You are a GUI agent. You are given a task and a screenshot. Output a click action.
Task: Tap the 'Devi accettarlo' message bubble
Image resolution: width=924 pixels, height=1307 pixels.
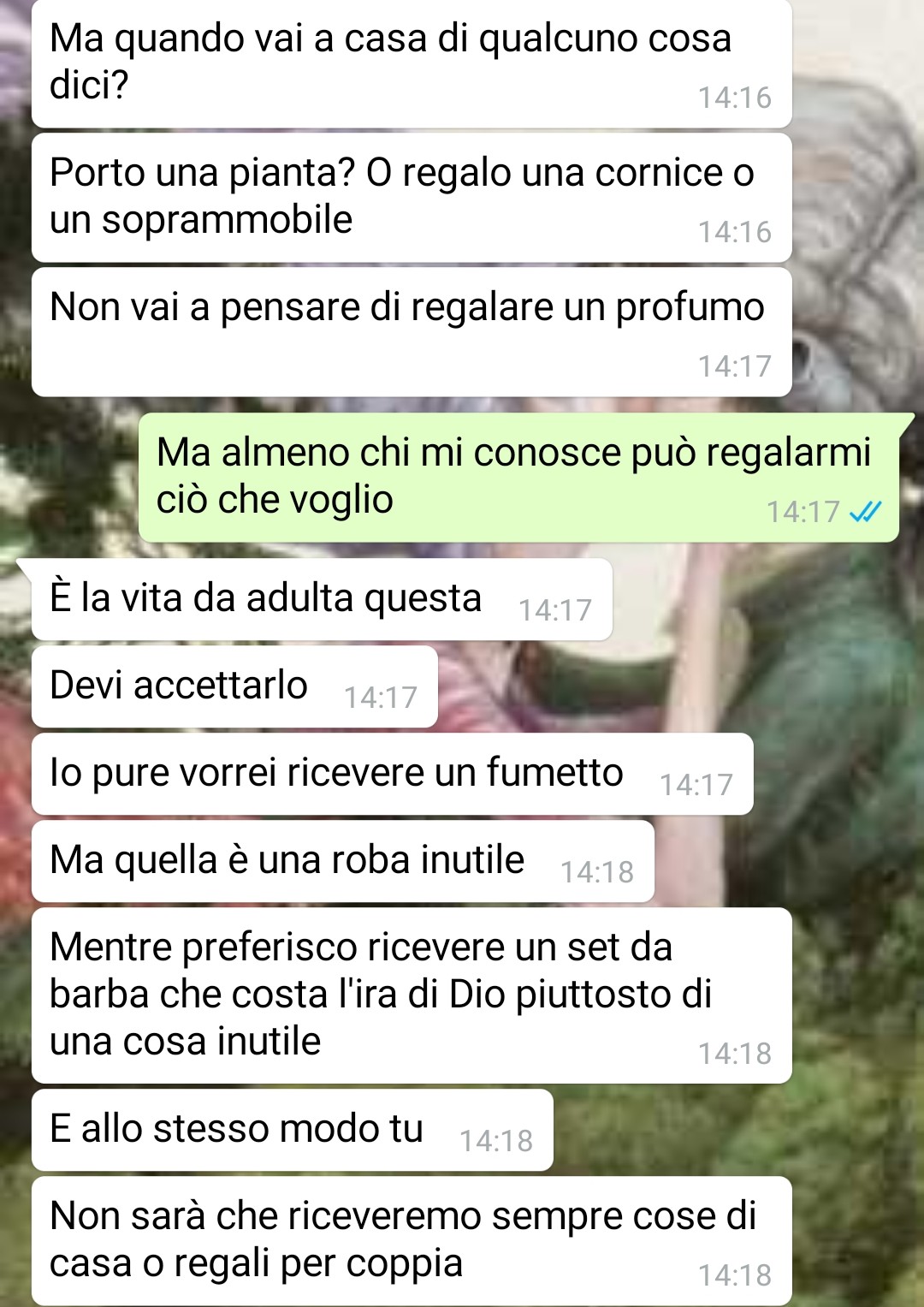(234, 686)
